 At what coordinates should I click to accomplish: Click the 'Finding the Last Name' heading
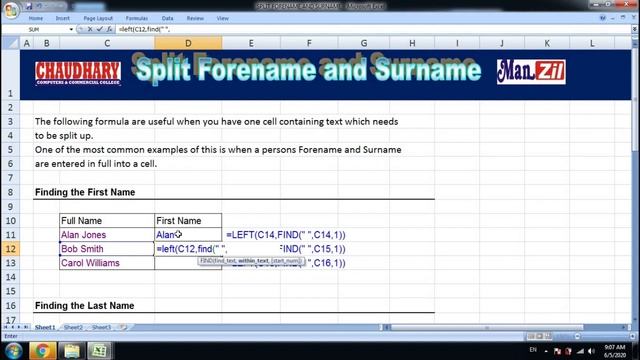pyautogui.click(x=84, y=306)
